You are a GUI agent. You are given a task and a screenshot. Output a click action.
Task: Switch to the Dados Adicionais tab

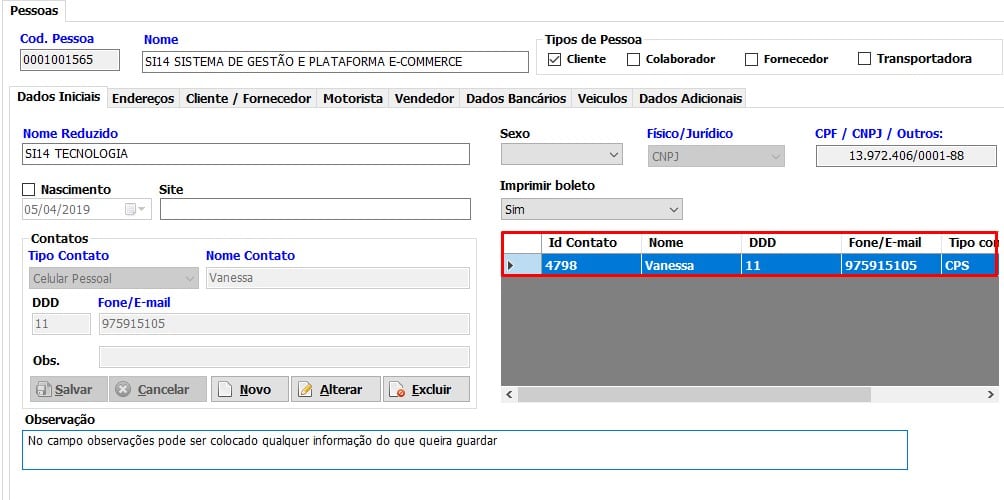point(690,99)
